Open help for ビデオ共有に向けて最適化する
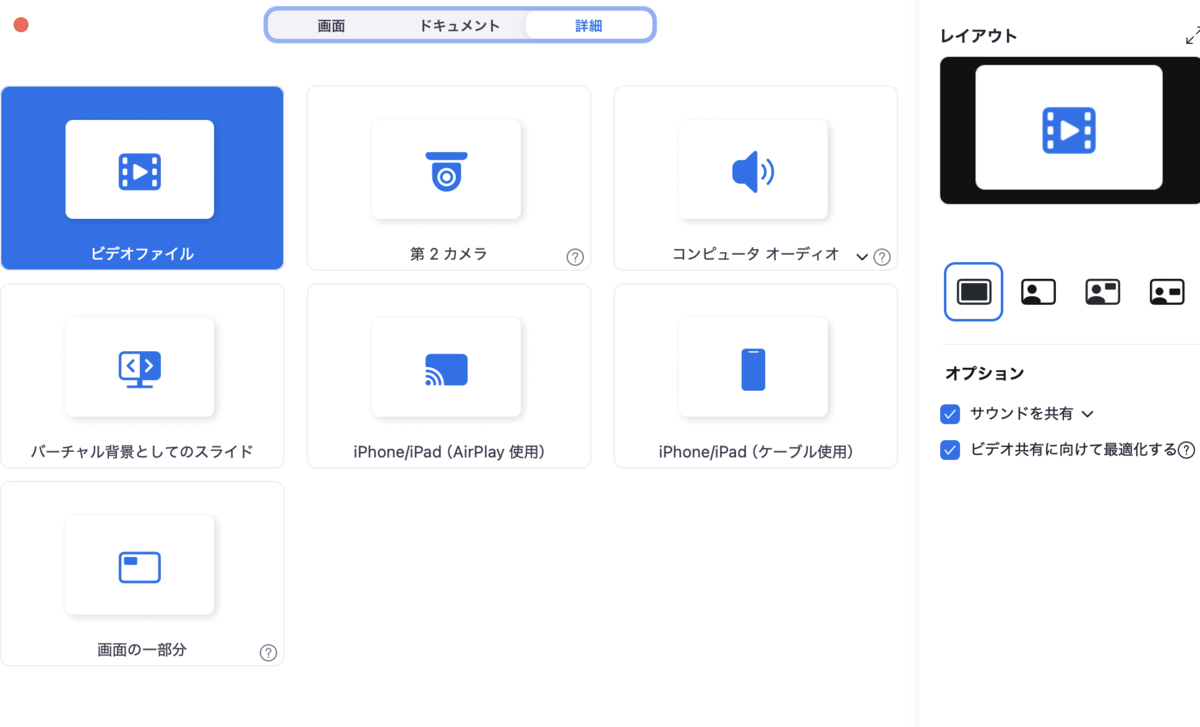The width and height of the screenshot is (1200, 727). (1187, 450)
